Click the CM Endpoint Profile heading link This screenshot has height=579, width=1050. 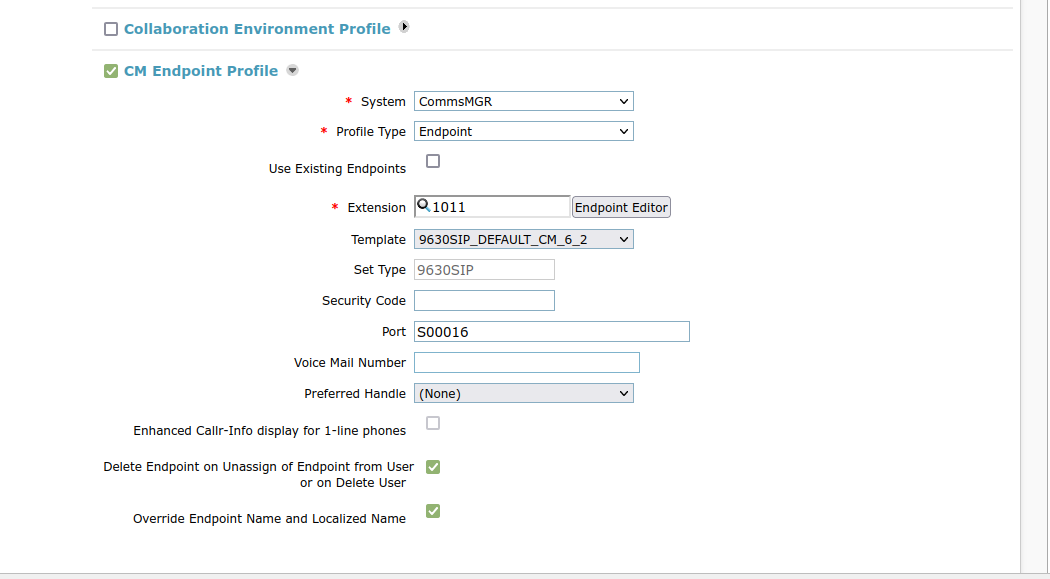pyautogui.click(x=201, y=71)
